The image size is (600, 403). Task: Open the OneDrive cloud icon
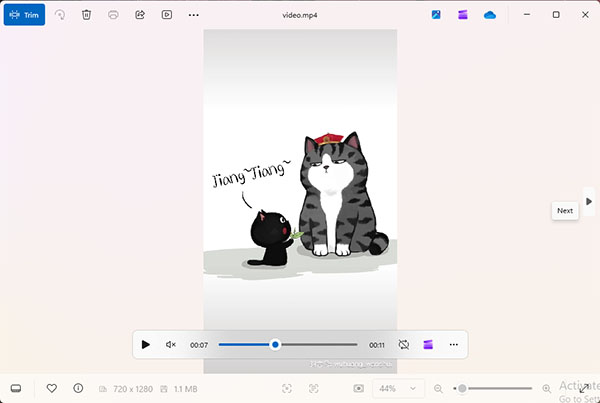[489, 15]
